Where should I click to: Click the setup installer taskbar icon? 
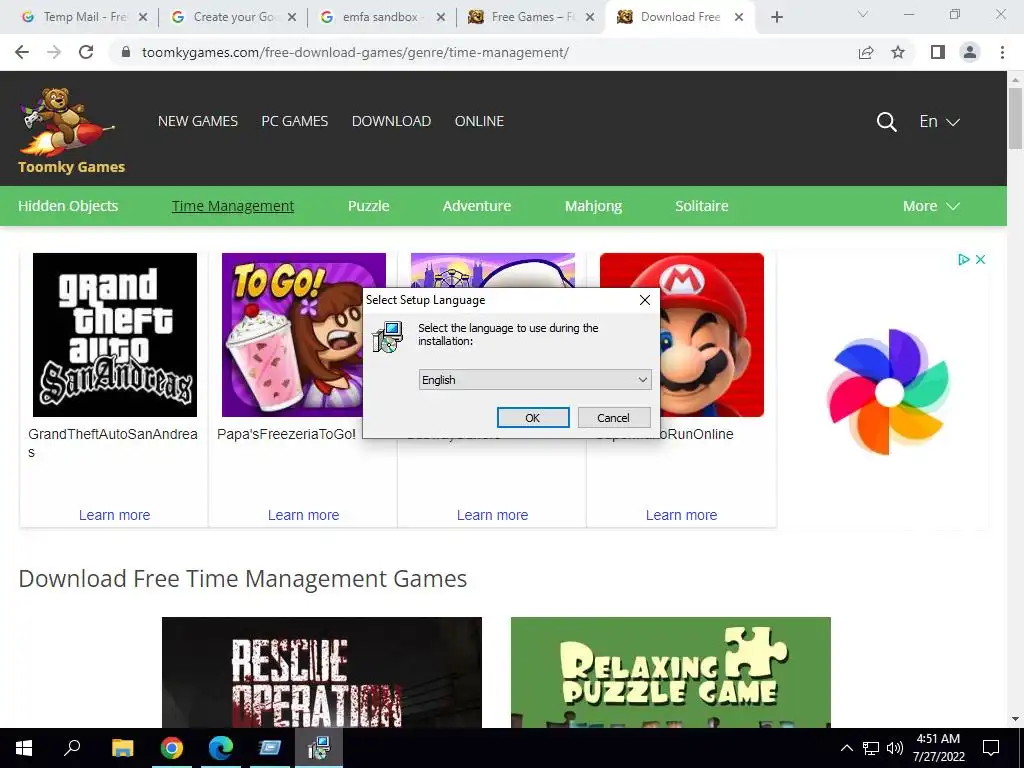[319, 748]
